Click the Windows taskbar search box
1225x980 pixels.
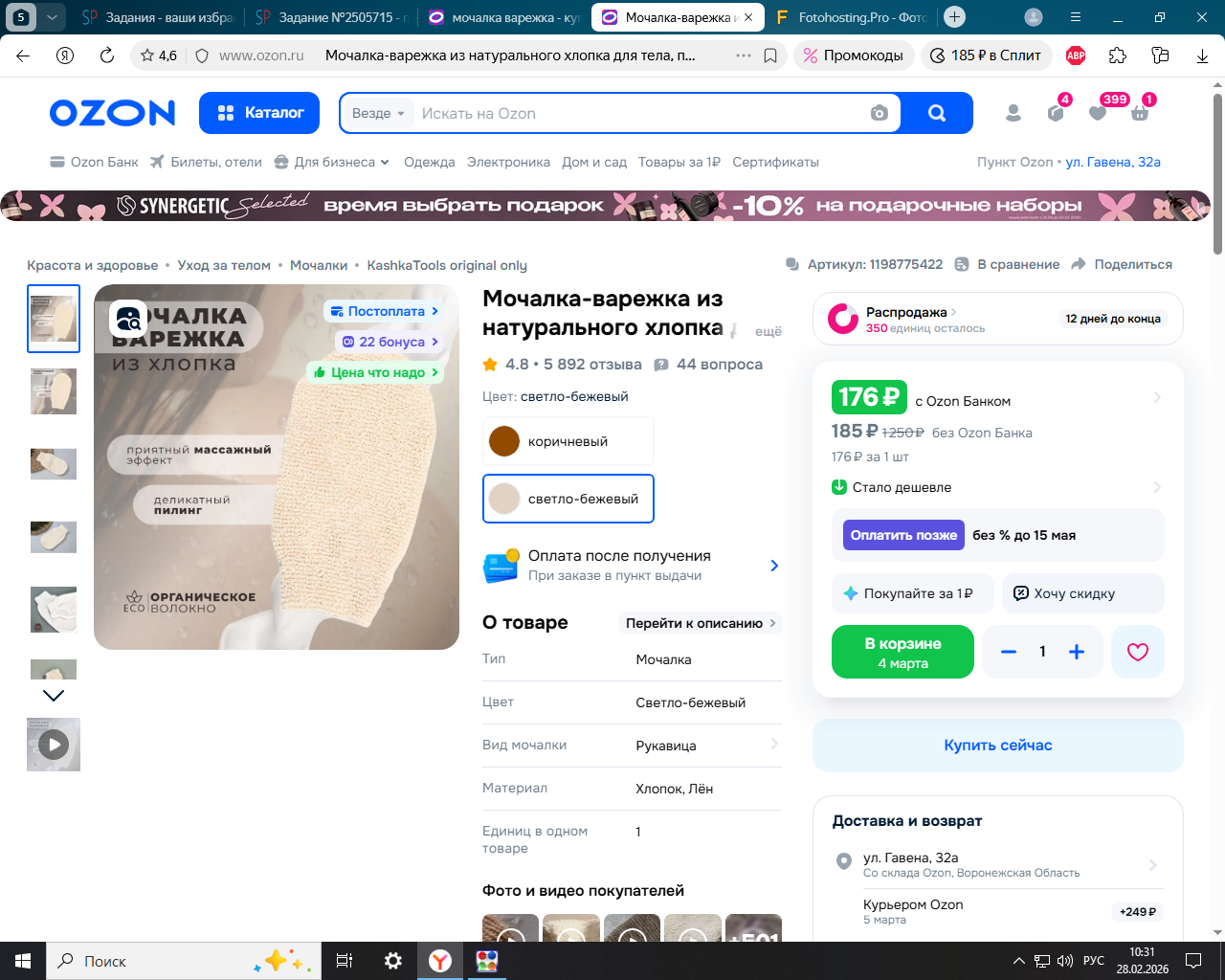(x=182, y=961)
